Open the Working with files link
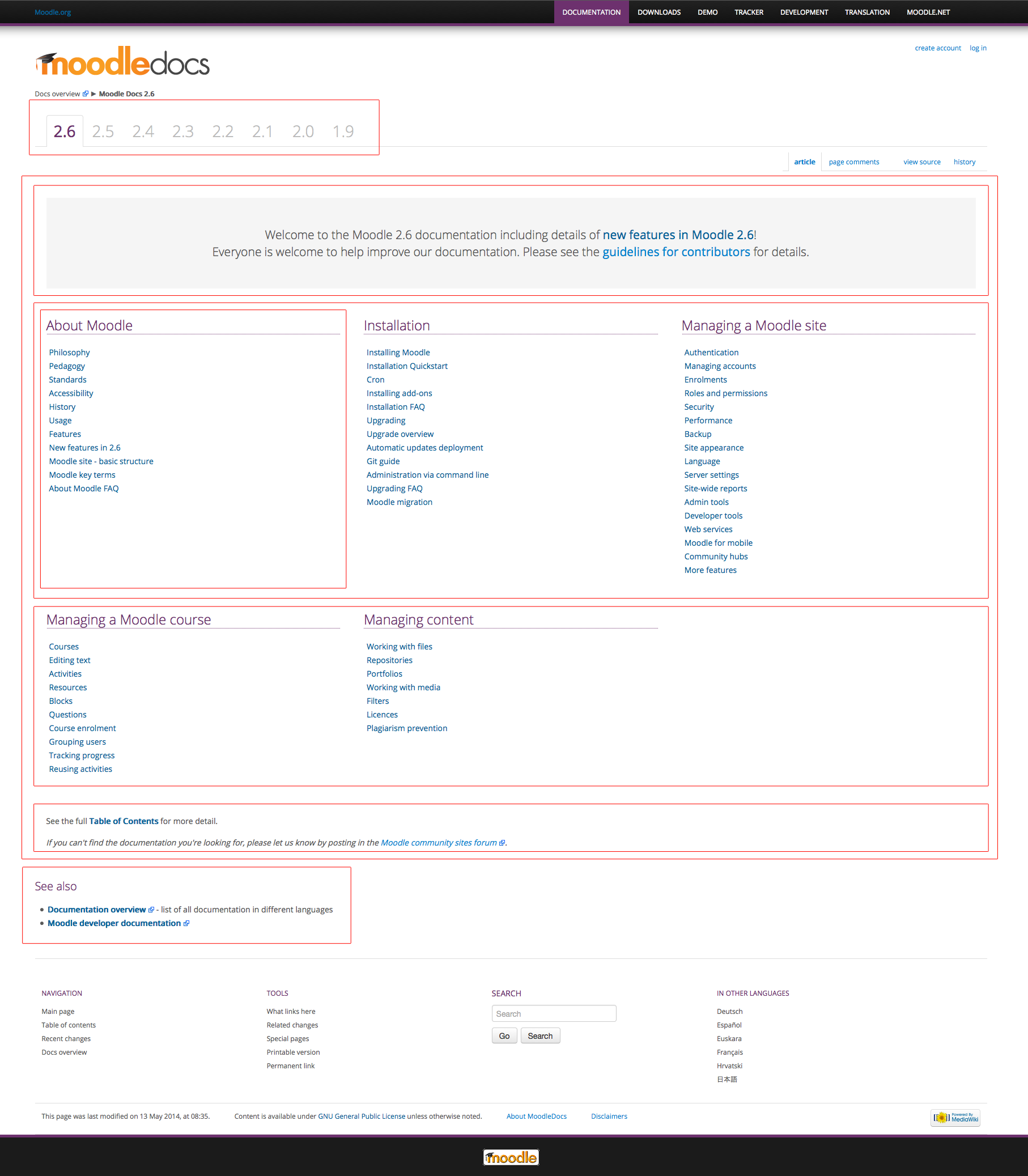This screenshot has width=1028, height=1176. (400, 647)
